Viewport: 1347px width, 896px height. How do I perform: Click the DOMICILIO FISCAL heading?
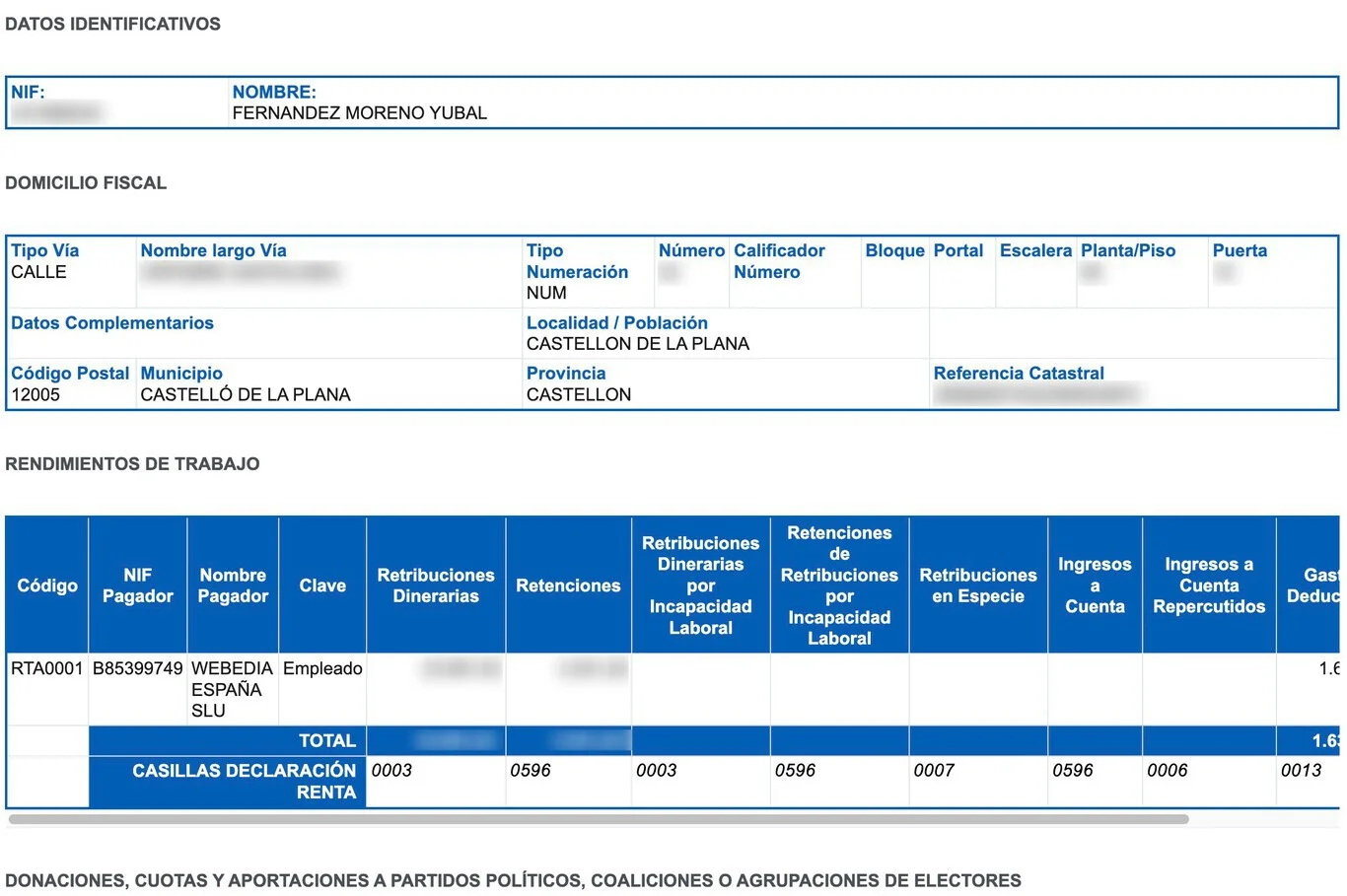[86, 182]
